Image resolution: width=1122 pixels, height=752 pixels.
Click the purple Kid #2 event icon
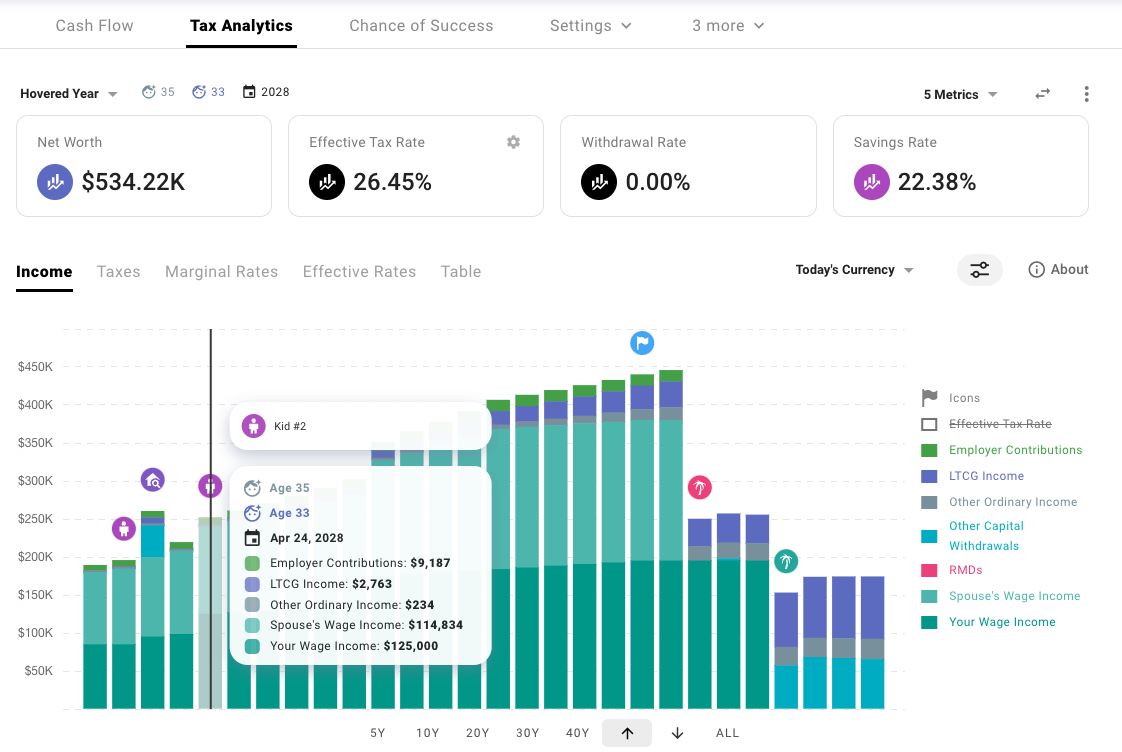tap(210, 486)
